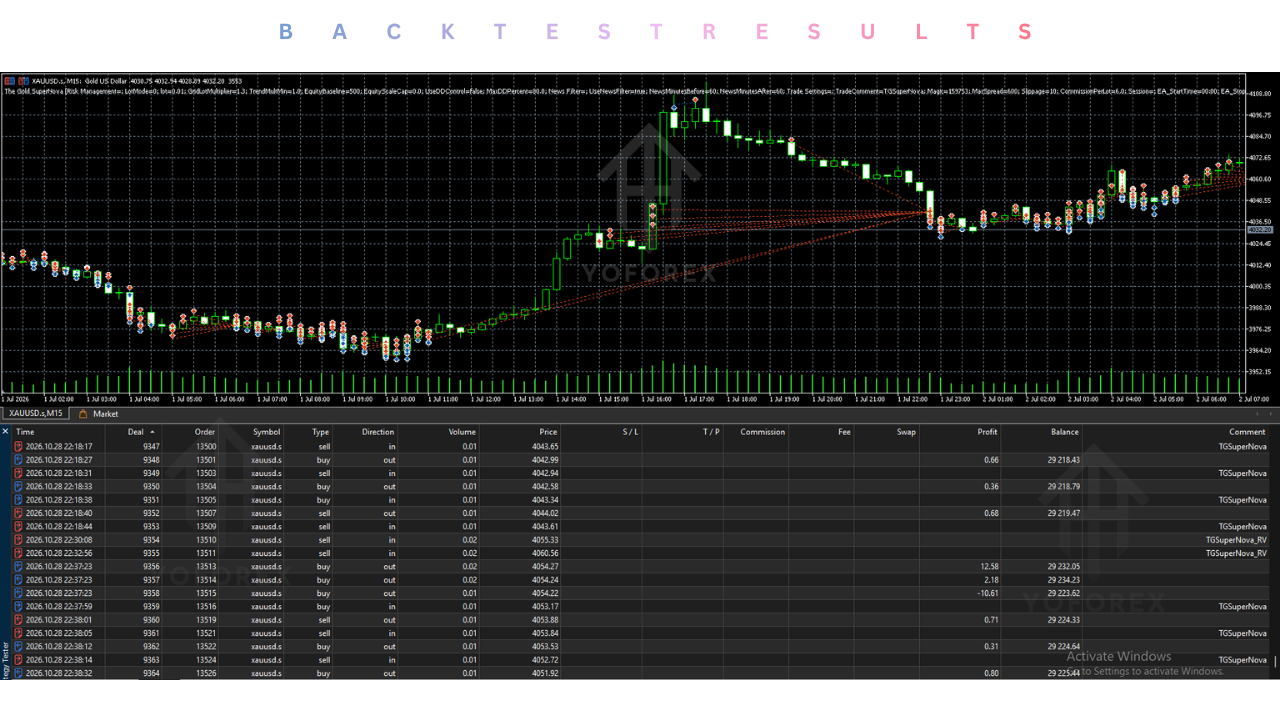Sort by the Profit column header
1280x720 pixels.
(x=987, y=432)
